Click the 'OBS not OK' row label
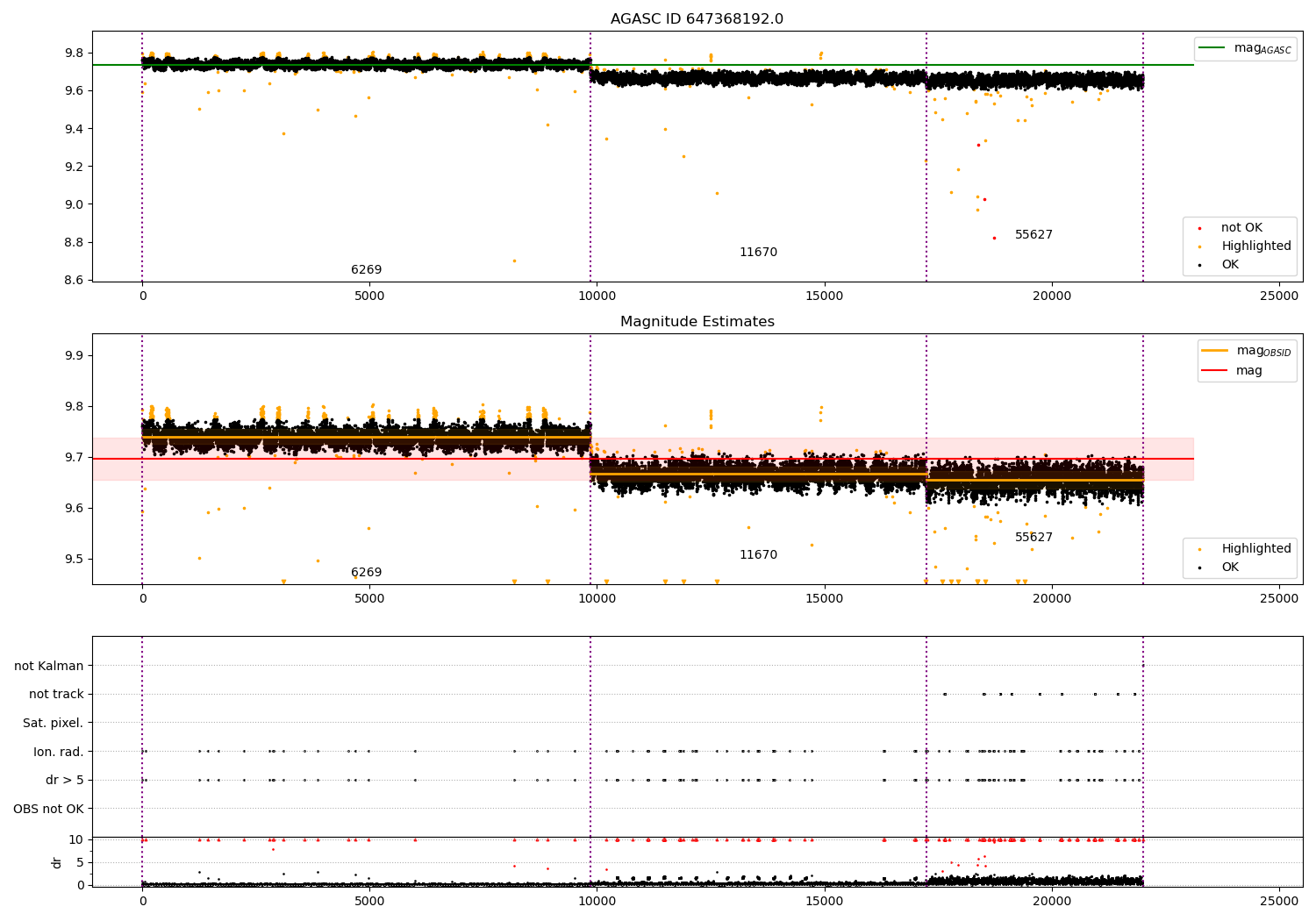 [49, 809]
